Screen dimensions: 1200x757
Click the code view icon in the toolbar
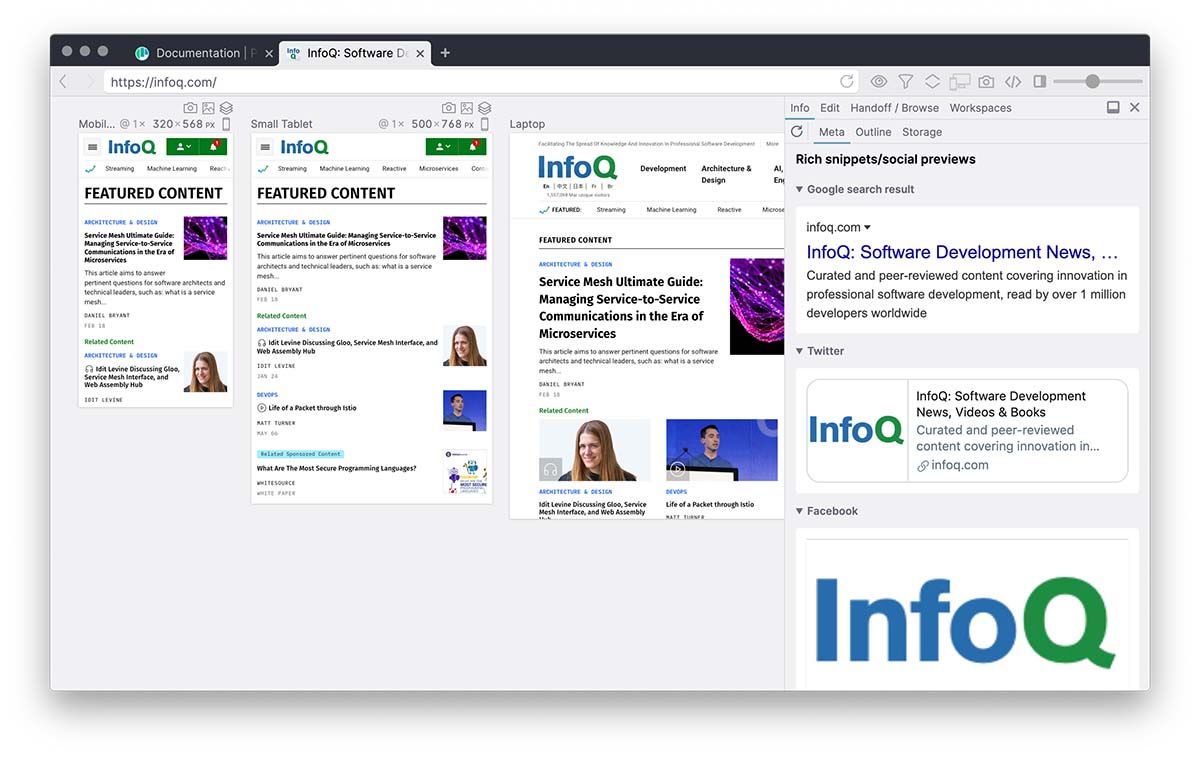point(1013,81)
